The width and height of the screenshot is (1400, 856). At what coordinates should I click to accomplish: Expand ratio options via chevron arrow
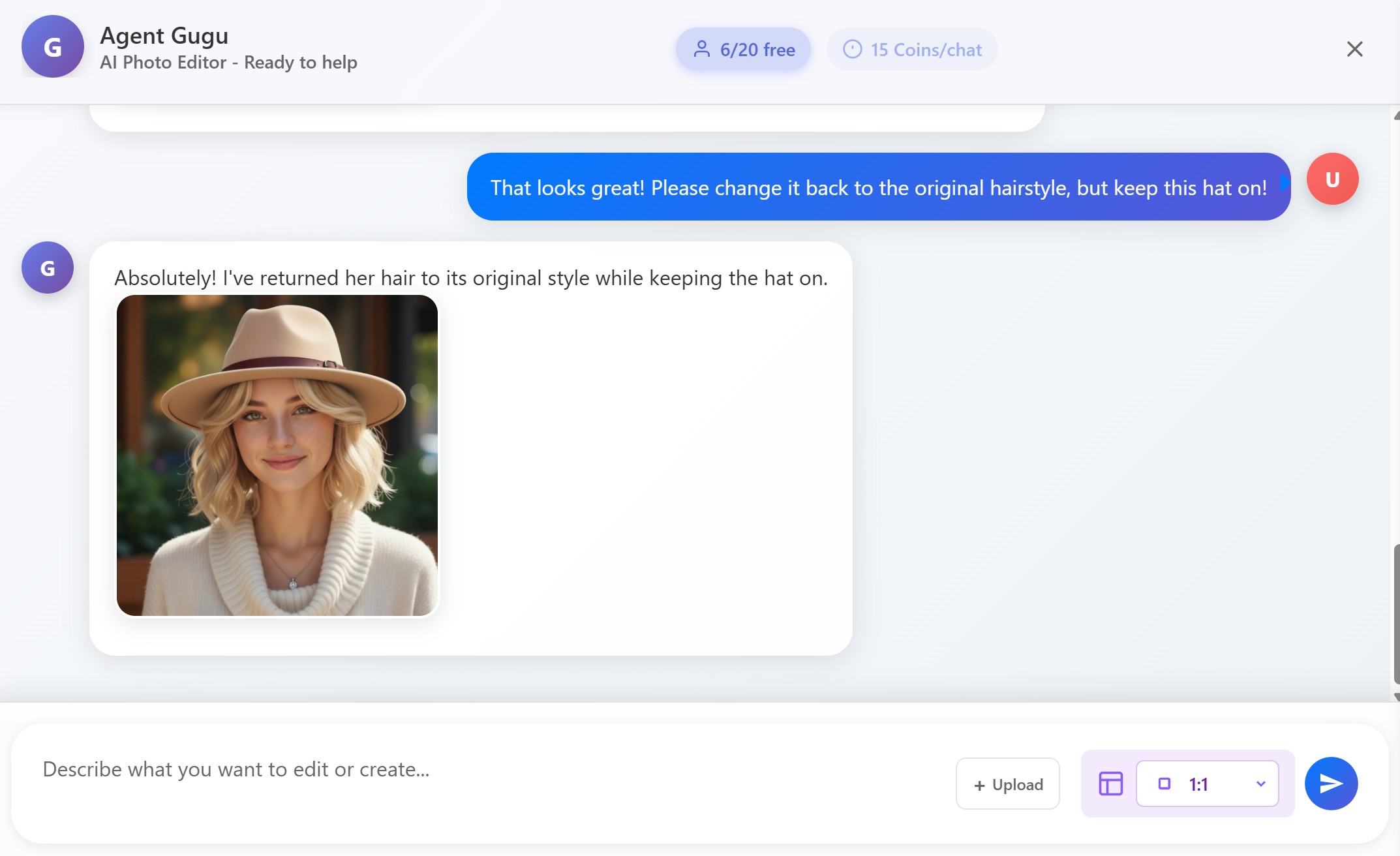[x=1260, y=784]
